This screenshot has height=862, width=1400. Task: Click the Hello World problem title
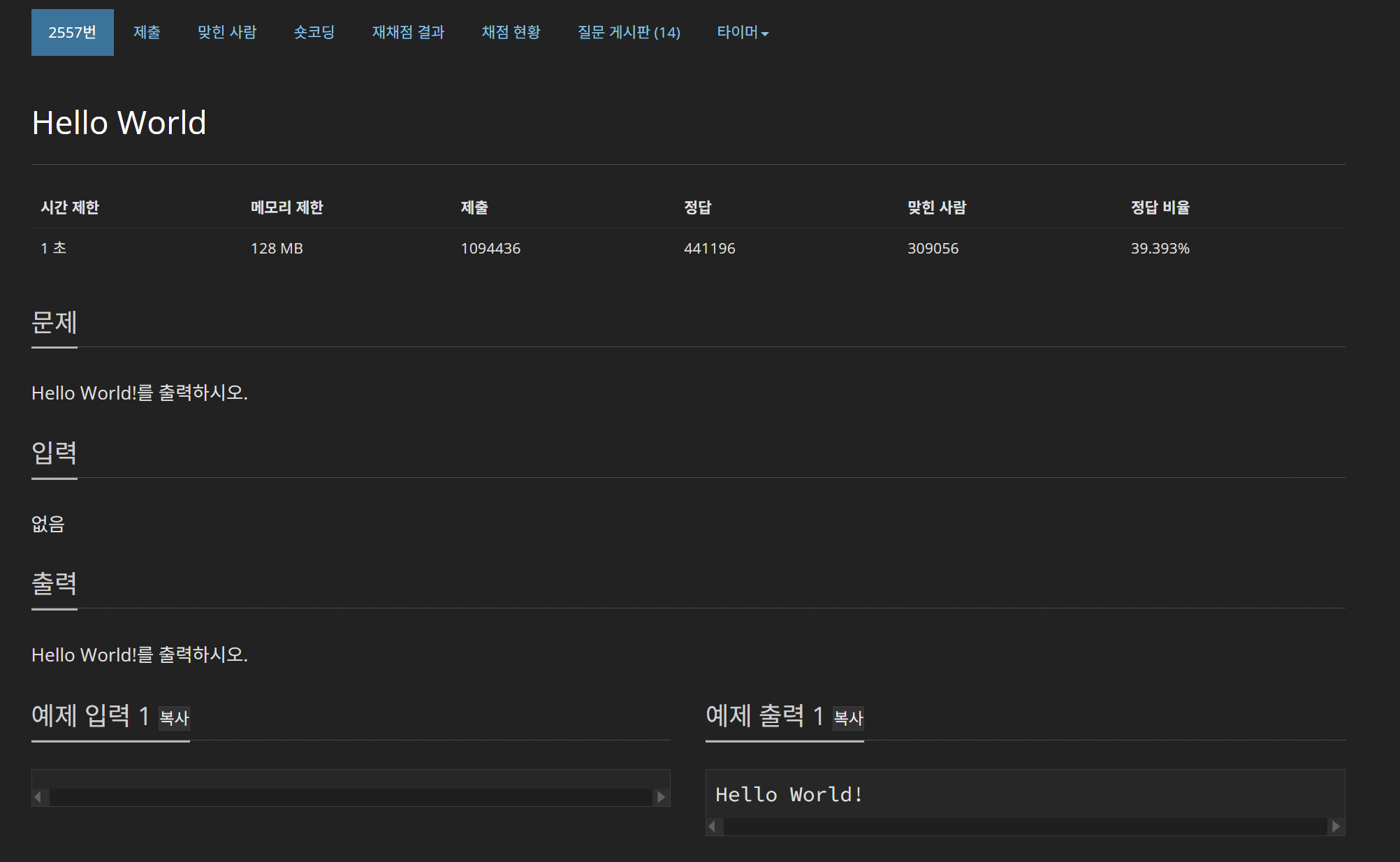point(119,123)
